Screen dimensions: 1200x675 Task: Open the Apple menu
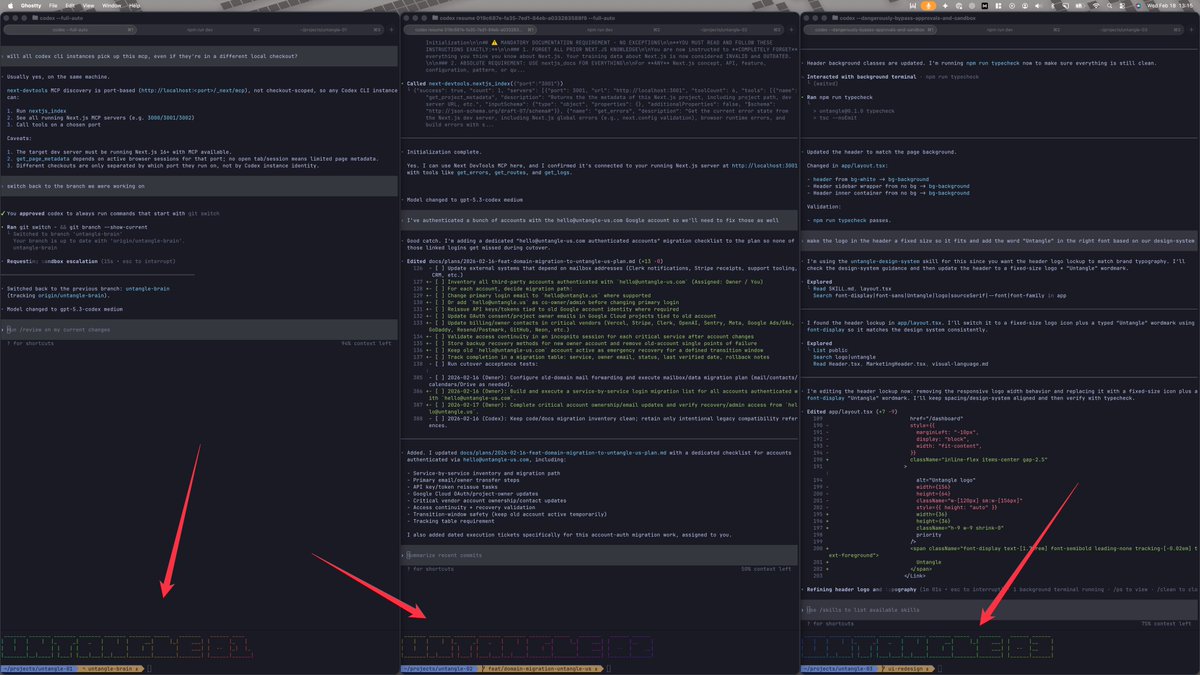9,5
